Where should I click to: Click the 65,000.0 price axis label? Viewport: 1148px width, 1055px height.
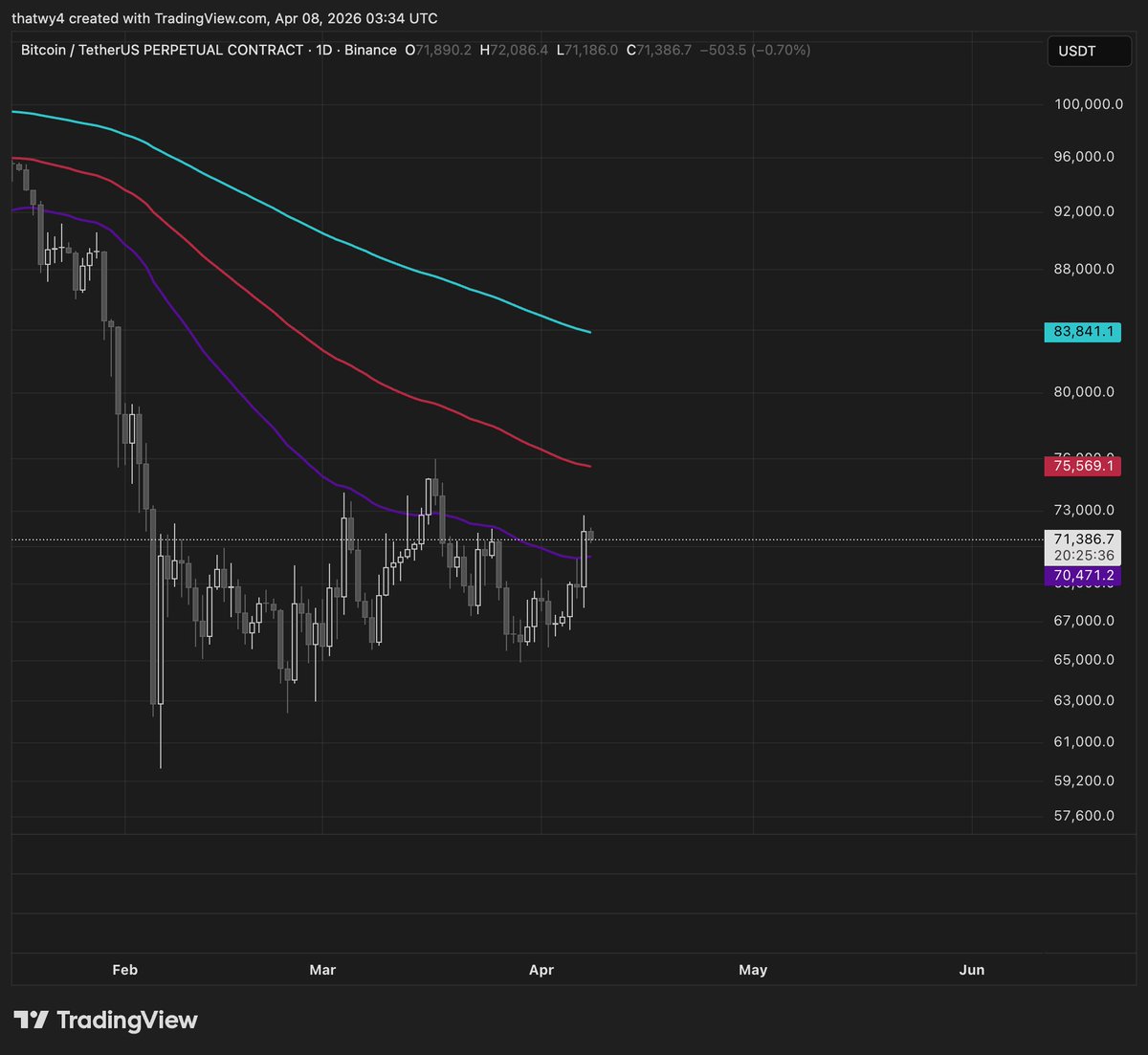(x=1084, y=660)
